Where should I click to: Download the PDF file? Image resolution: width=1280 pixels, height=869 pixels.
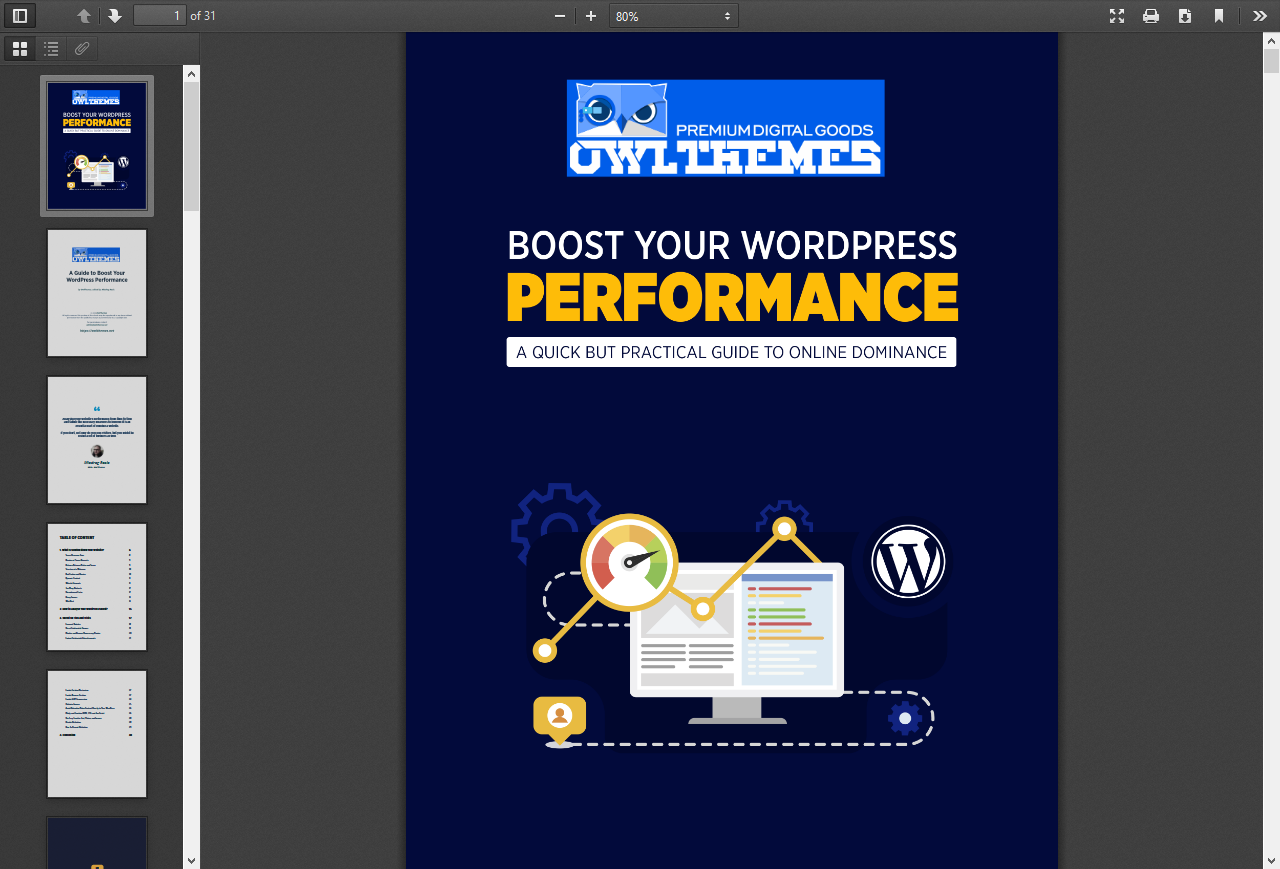point(1185,15)
